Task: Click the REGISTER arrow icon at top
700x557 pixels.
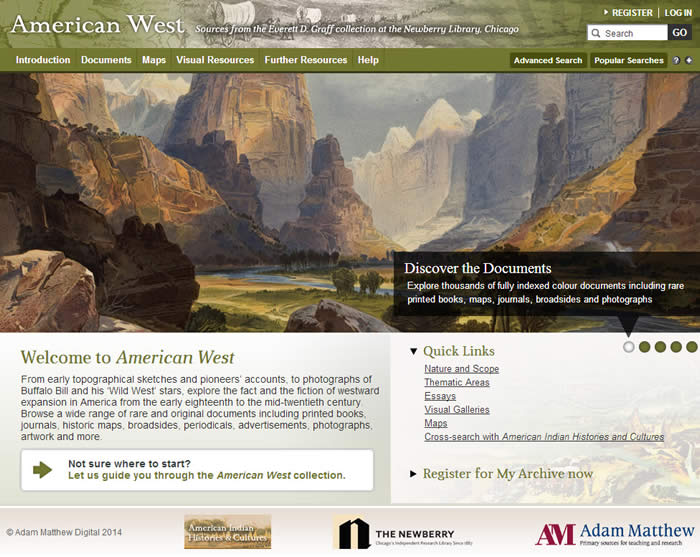Action: [606, 12]
